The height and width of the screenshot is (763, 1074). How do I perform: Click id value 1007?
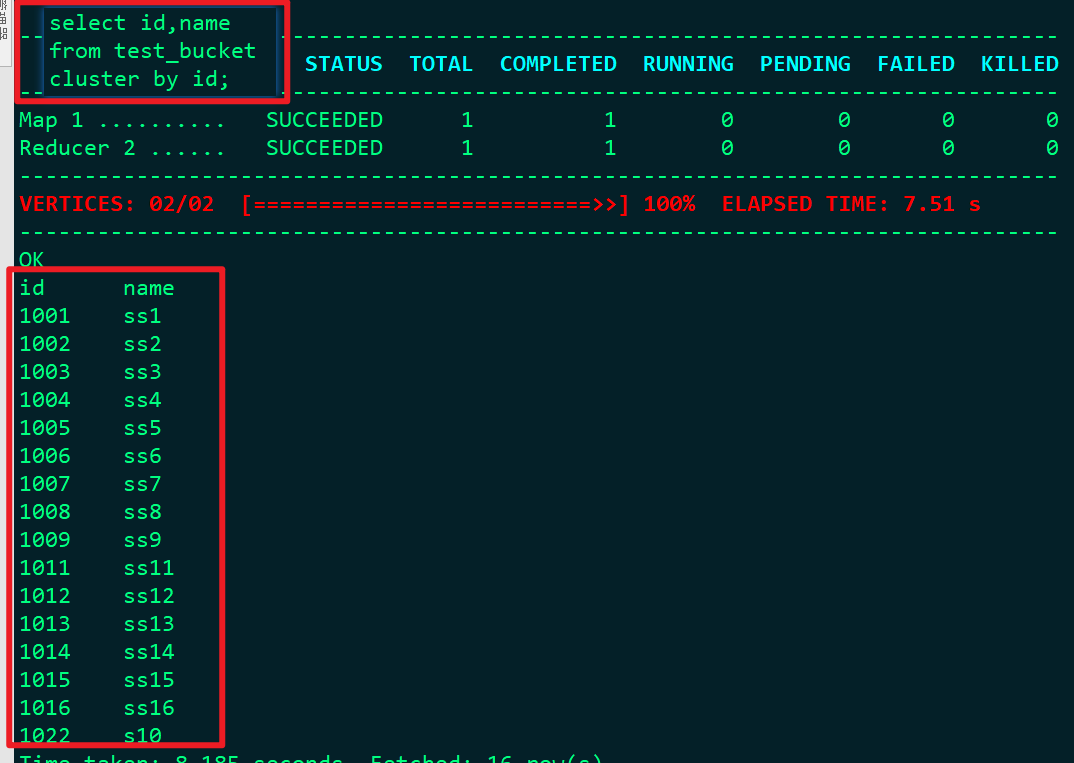click(x=45, y=484)
